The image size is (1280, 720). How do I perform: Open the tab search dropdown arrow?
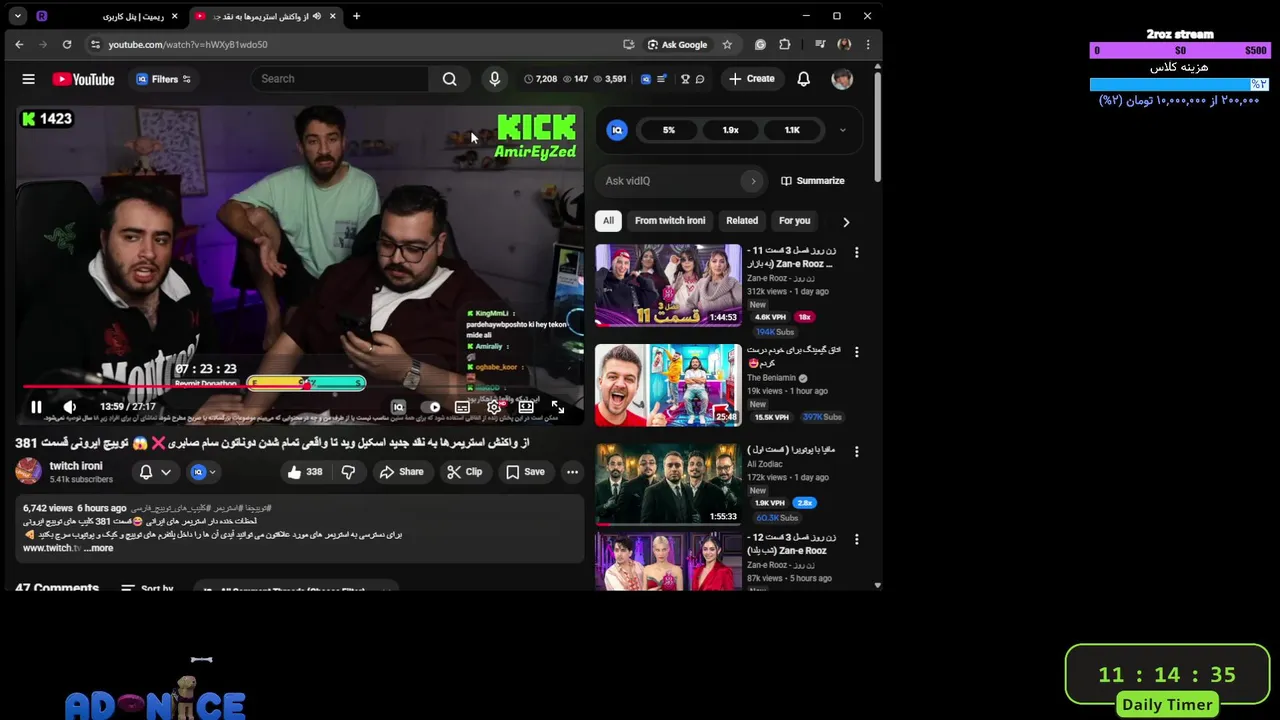pyautogui.click(x=17, y=16)
